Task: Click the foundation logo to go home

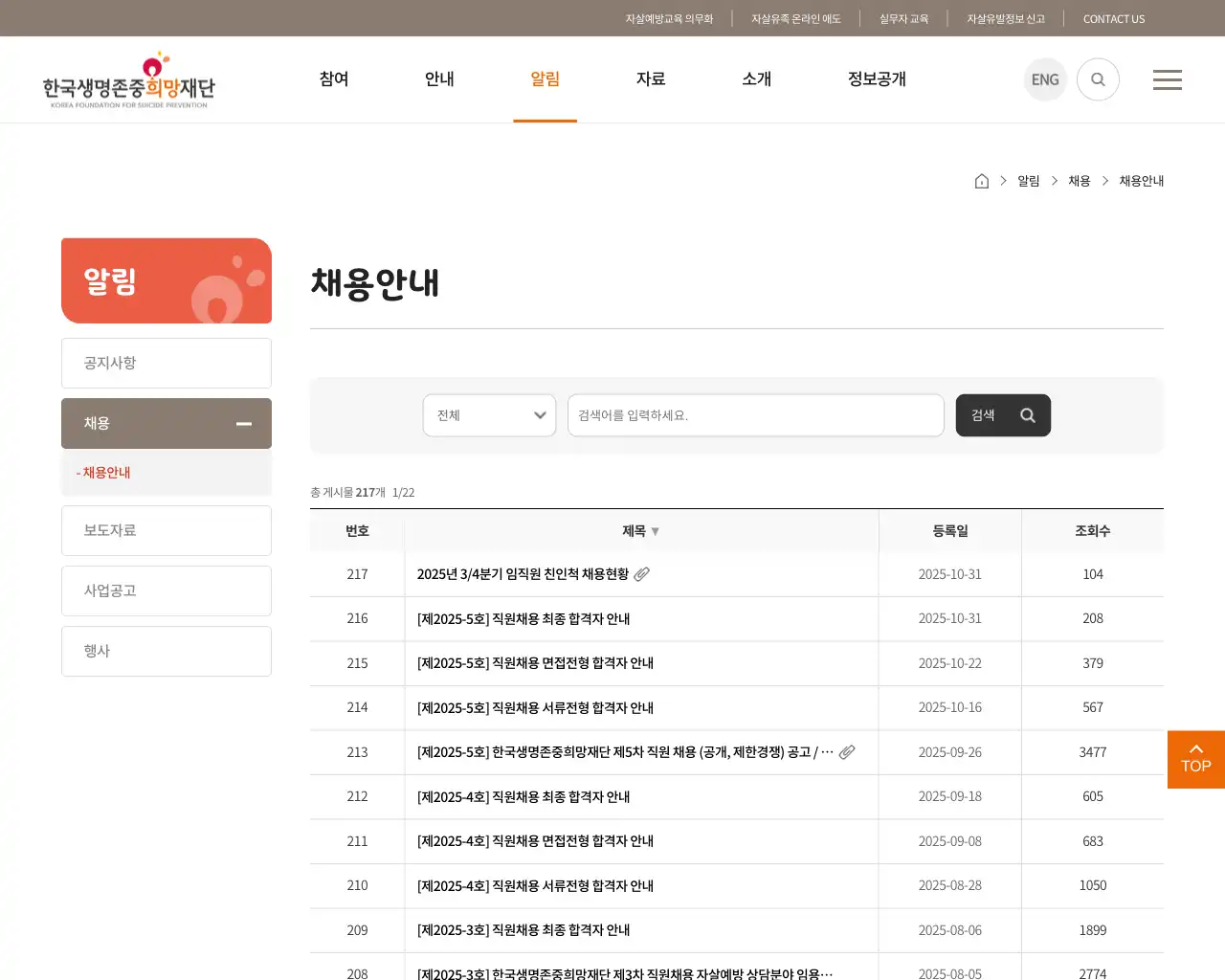Action: [129, 79]
